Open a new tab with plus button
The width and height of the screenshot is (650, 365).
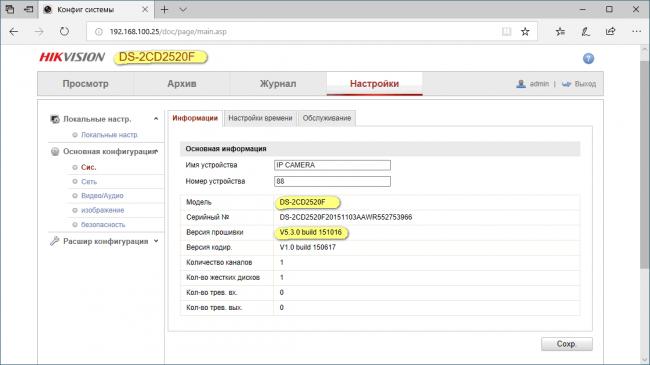pos(165,9)
